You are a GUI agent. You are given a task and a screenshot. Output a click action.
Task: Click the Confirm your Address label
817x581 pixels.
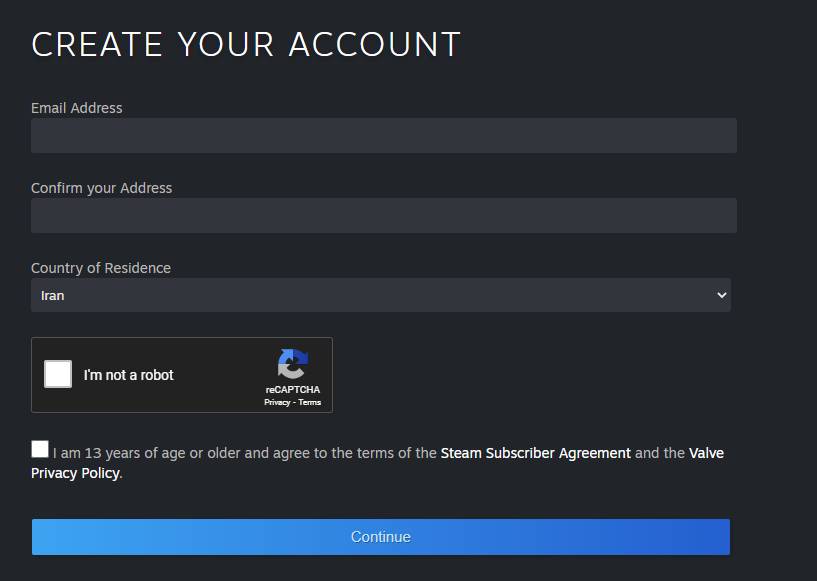point(101,188)
